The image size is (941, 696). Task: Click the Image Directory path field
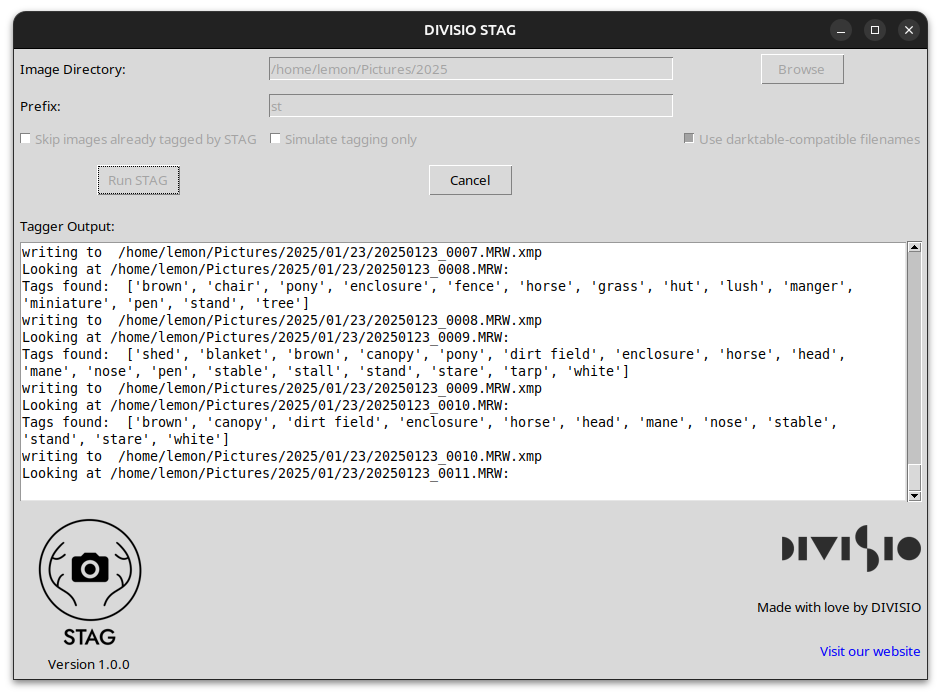[x=471, y=69]
